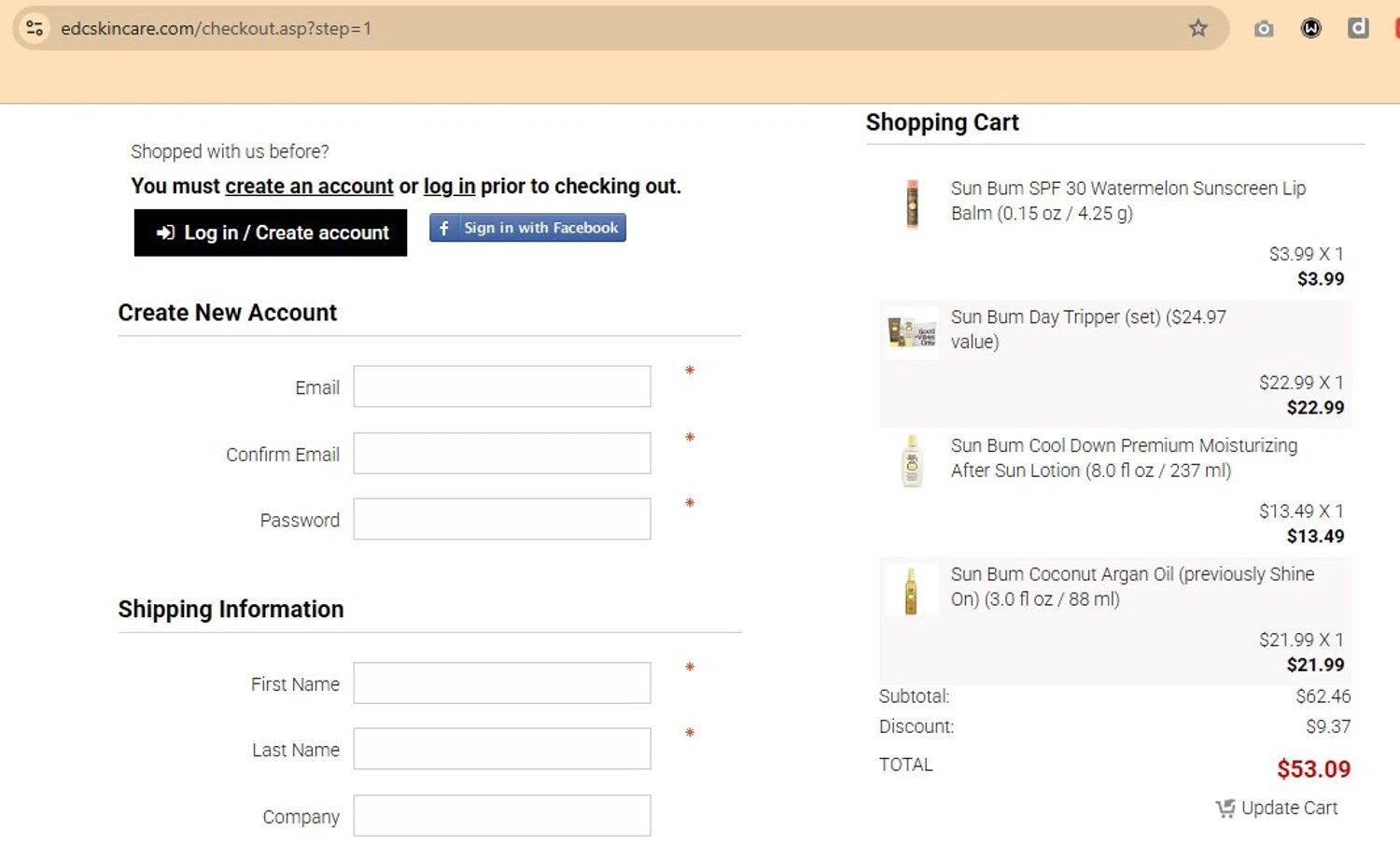This screenshot has width=1400, height=844.
Task: Click the 'Shipping Information' heading
Action: point(231,610)
